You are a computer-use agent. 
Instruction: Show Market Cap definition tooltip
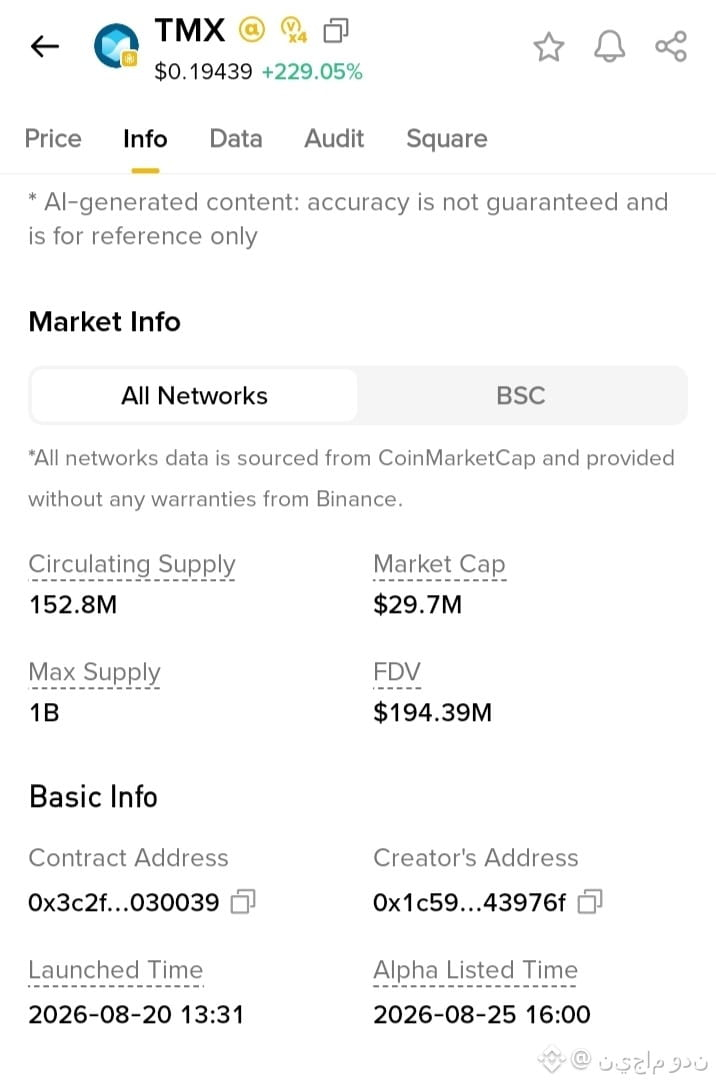440,564
